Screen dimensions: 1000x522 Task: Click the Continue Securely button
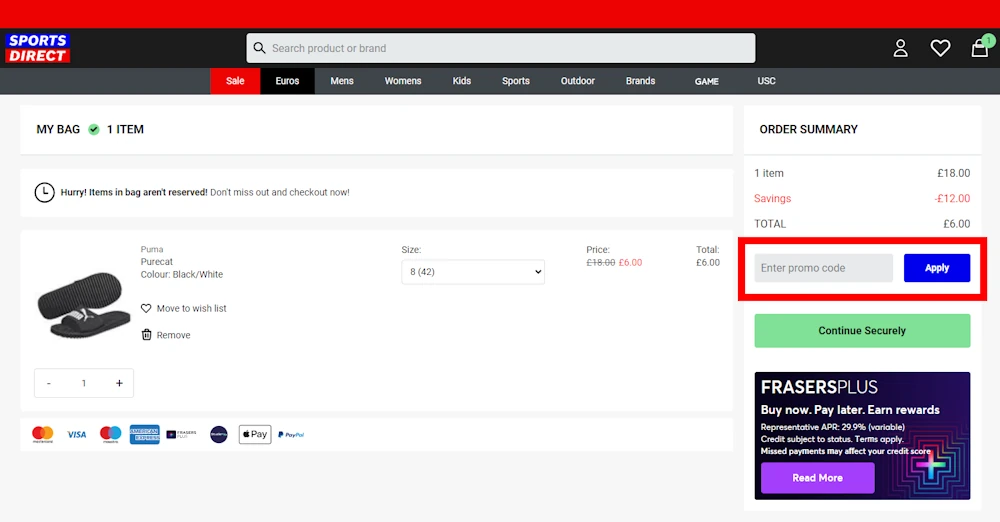862,331
